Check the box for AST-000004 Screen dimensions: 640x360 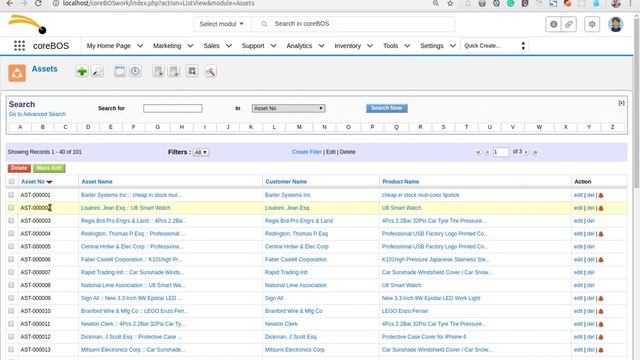click(11, 233)
